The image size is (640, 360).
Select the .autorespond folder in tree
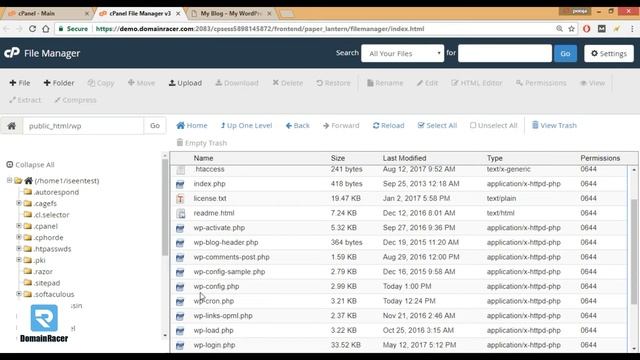[x=56, y=192]
